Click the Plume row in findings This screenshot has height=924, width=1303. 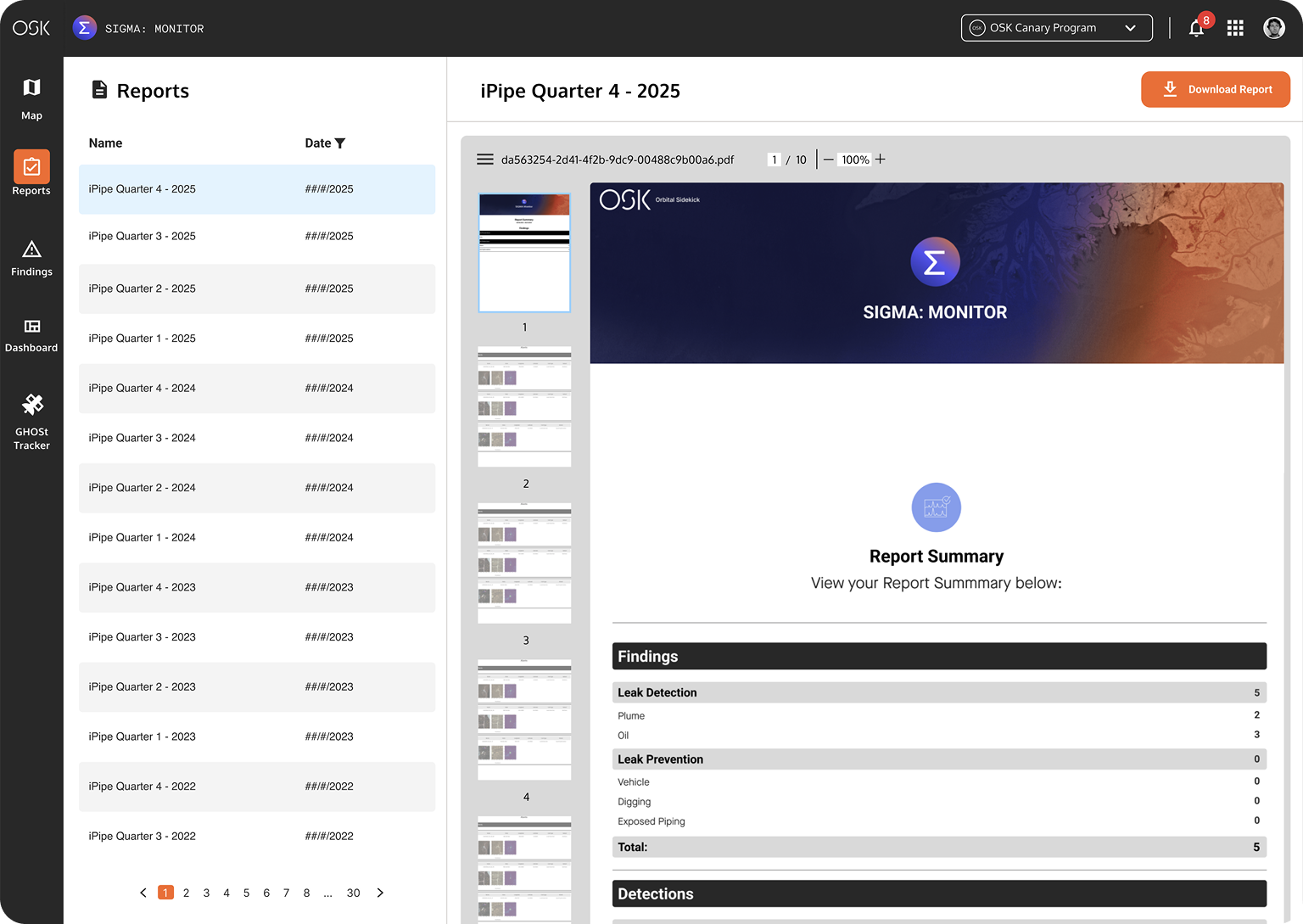pyautogui.click(x=939, y=715)
